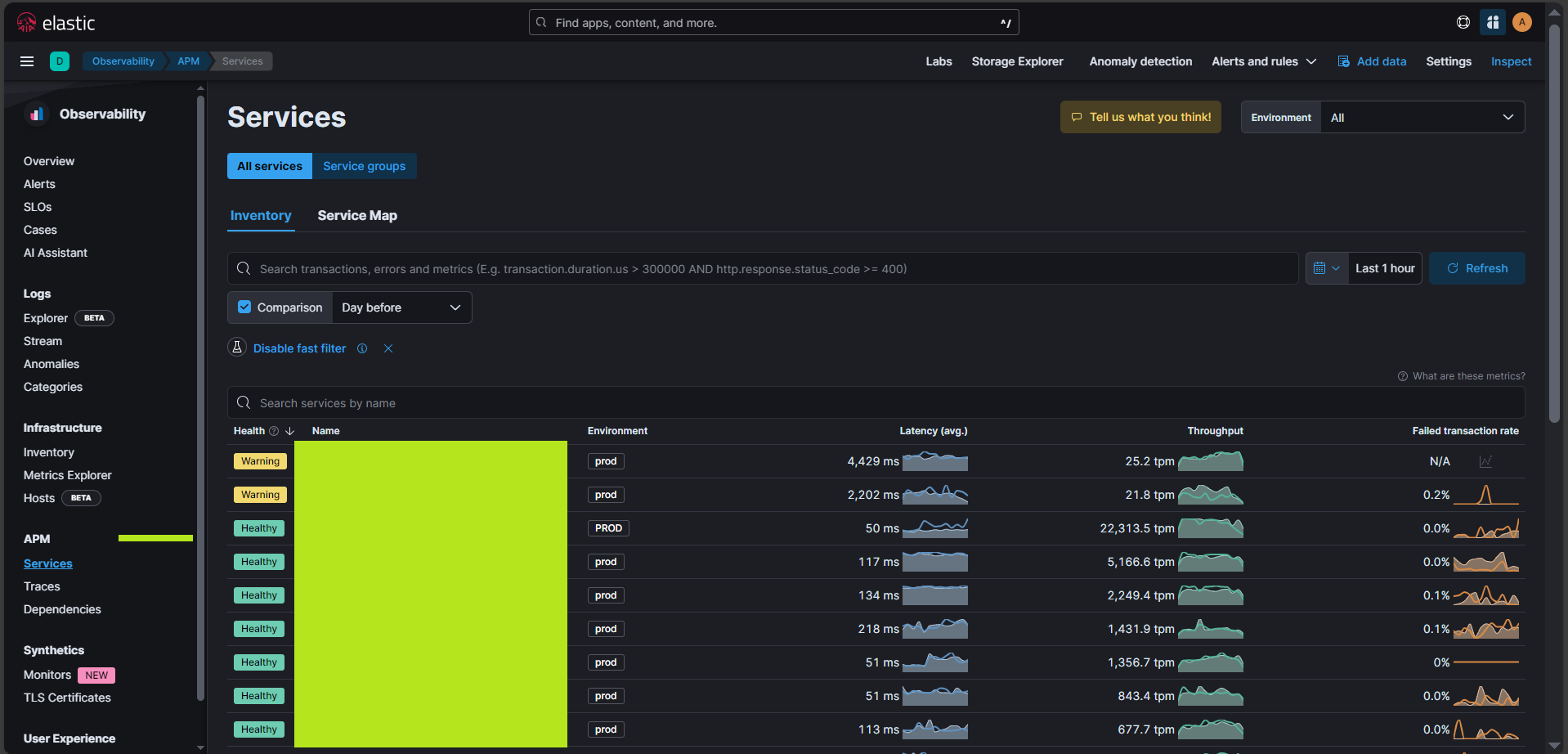Select the All services toggle button
Image resolution: width=1568 pixels, height=754 pixels.
click(x=270, y=166)
